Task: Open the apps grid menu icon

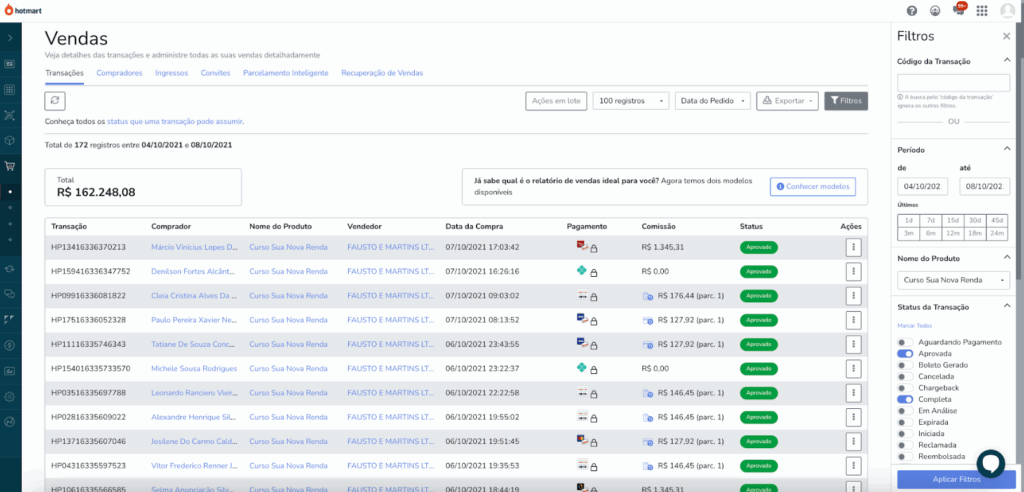Action: 982,11
